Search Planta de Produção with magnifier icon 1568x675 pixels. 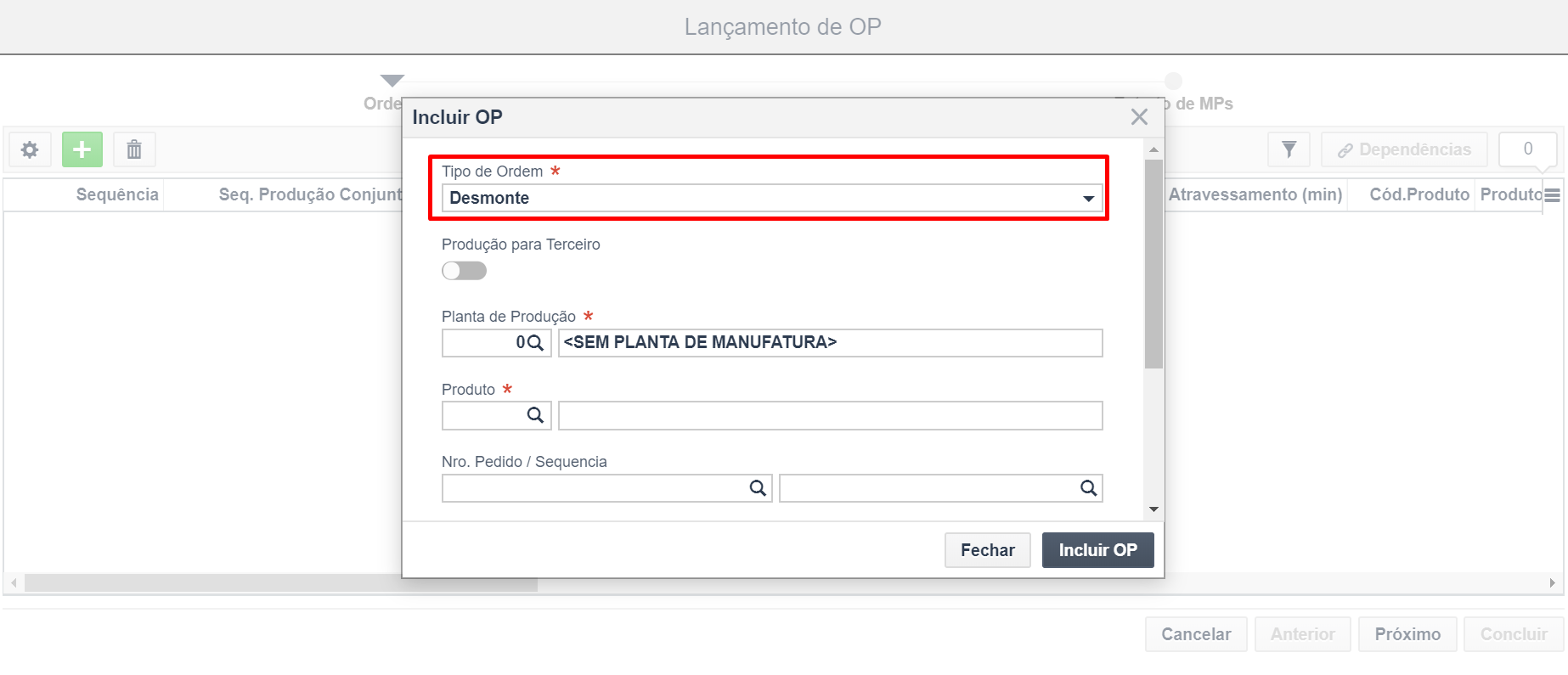[535, 343]
